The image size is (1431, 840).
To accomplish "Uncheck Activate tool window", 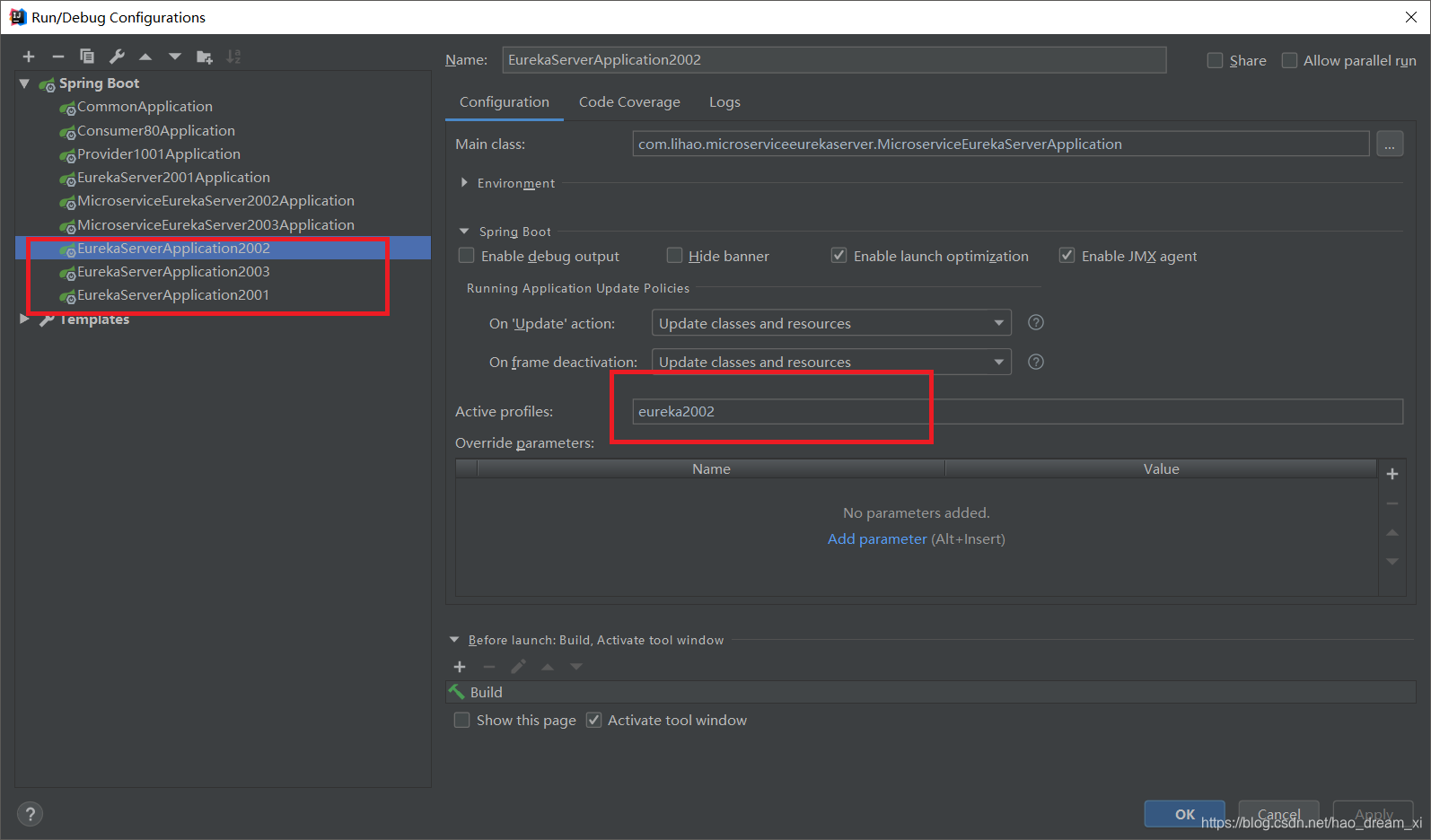I will pyautogui.click(x=593, y=720).
